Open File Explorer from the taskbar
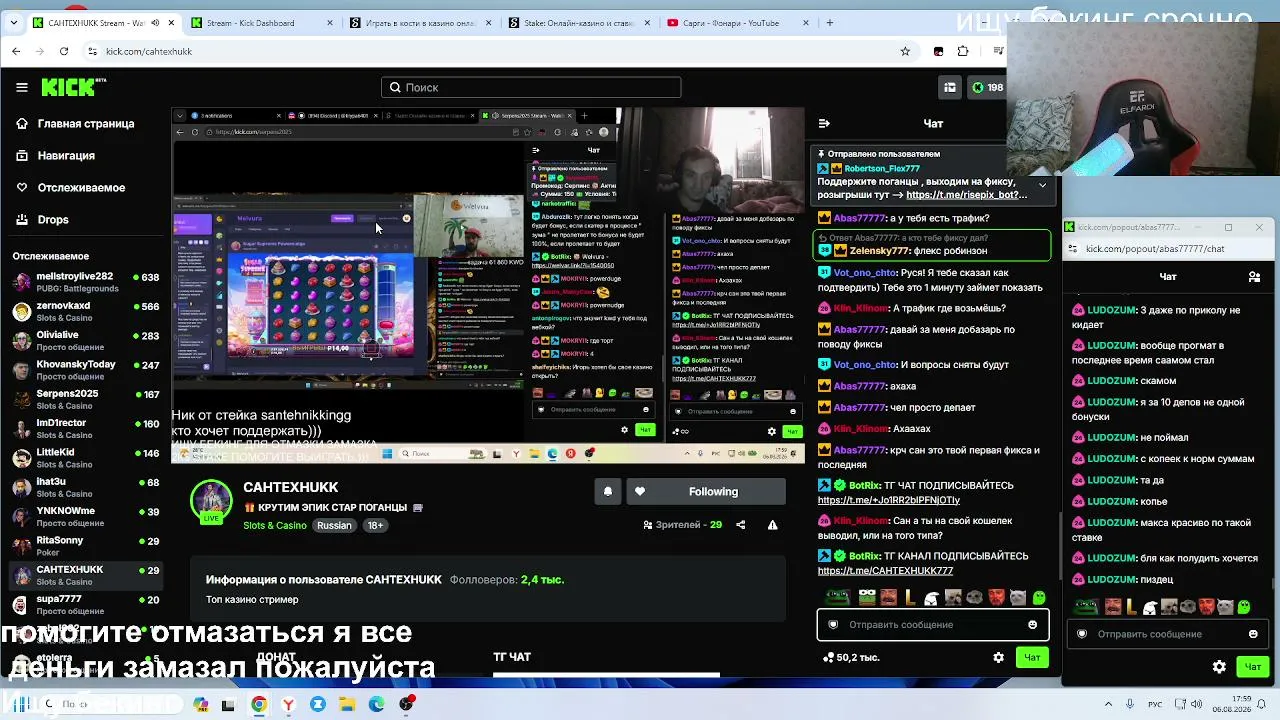 (x=347, y=705)
